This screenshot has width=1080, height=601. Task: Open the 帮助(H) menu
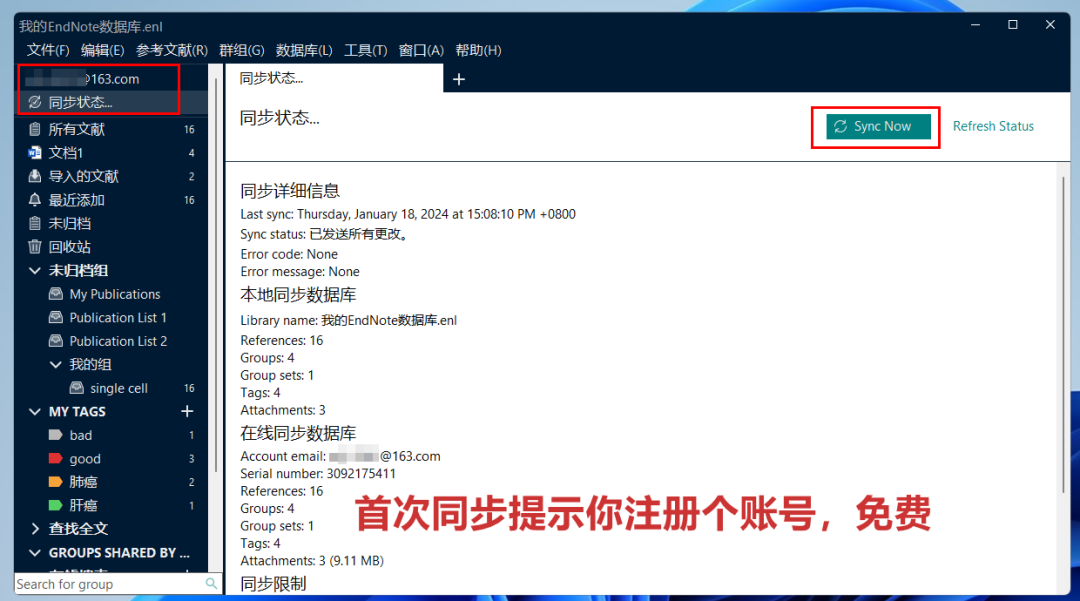click(478, 50)
